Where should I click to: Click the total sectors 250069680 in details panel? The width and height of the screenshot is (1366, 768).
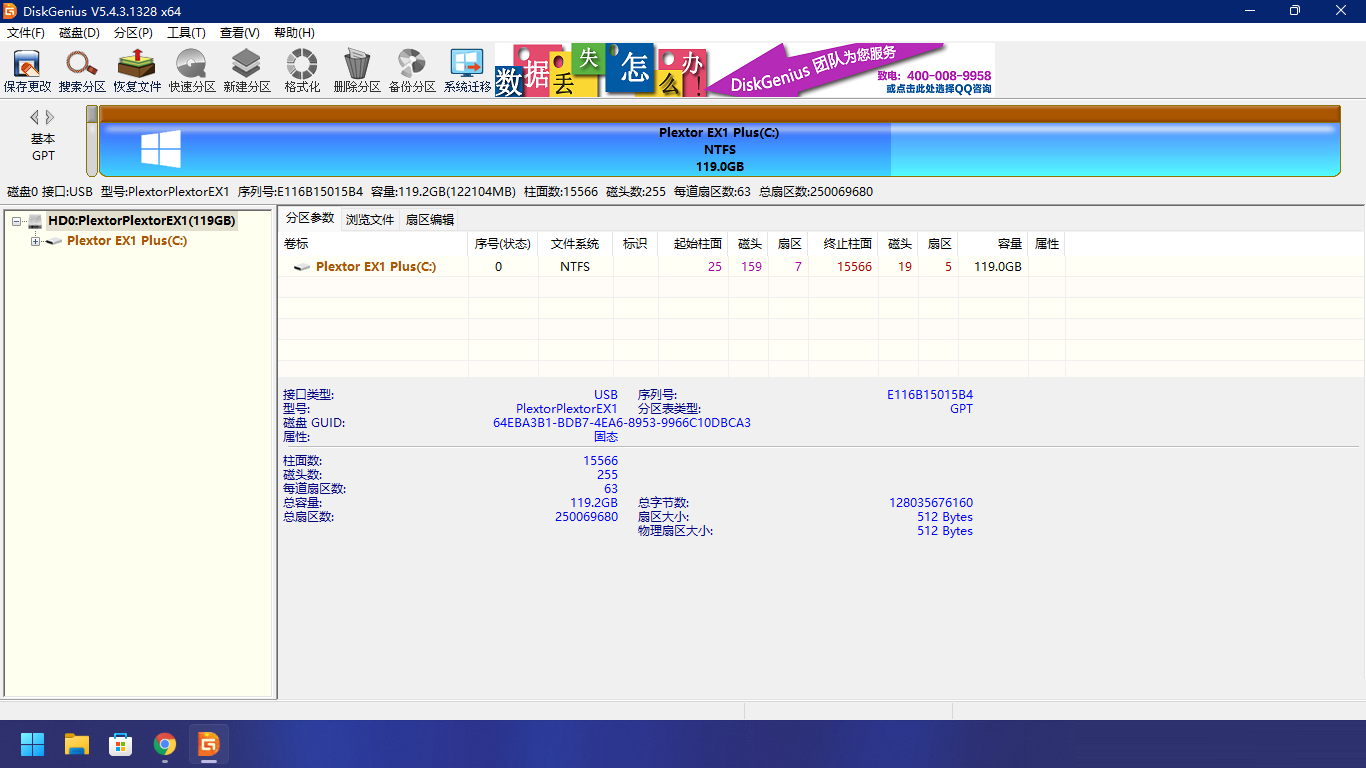point(586,517)
